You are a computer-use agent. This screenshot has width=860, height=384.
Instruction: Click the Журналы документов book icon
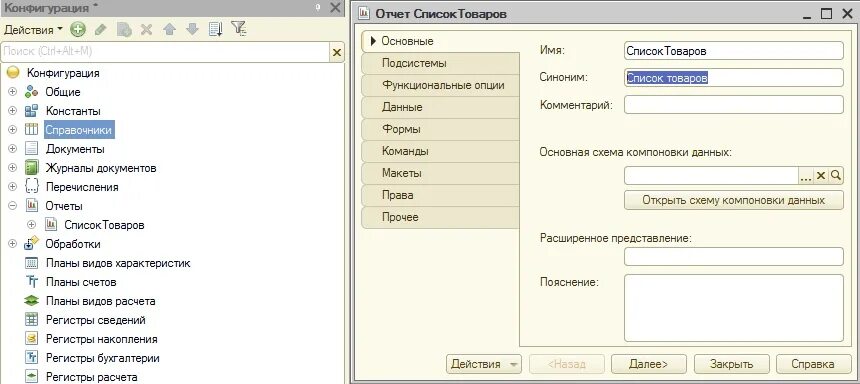pyautogui.click(x=31, y=168)
